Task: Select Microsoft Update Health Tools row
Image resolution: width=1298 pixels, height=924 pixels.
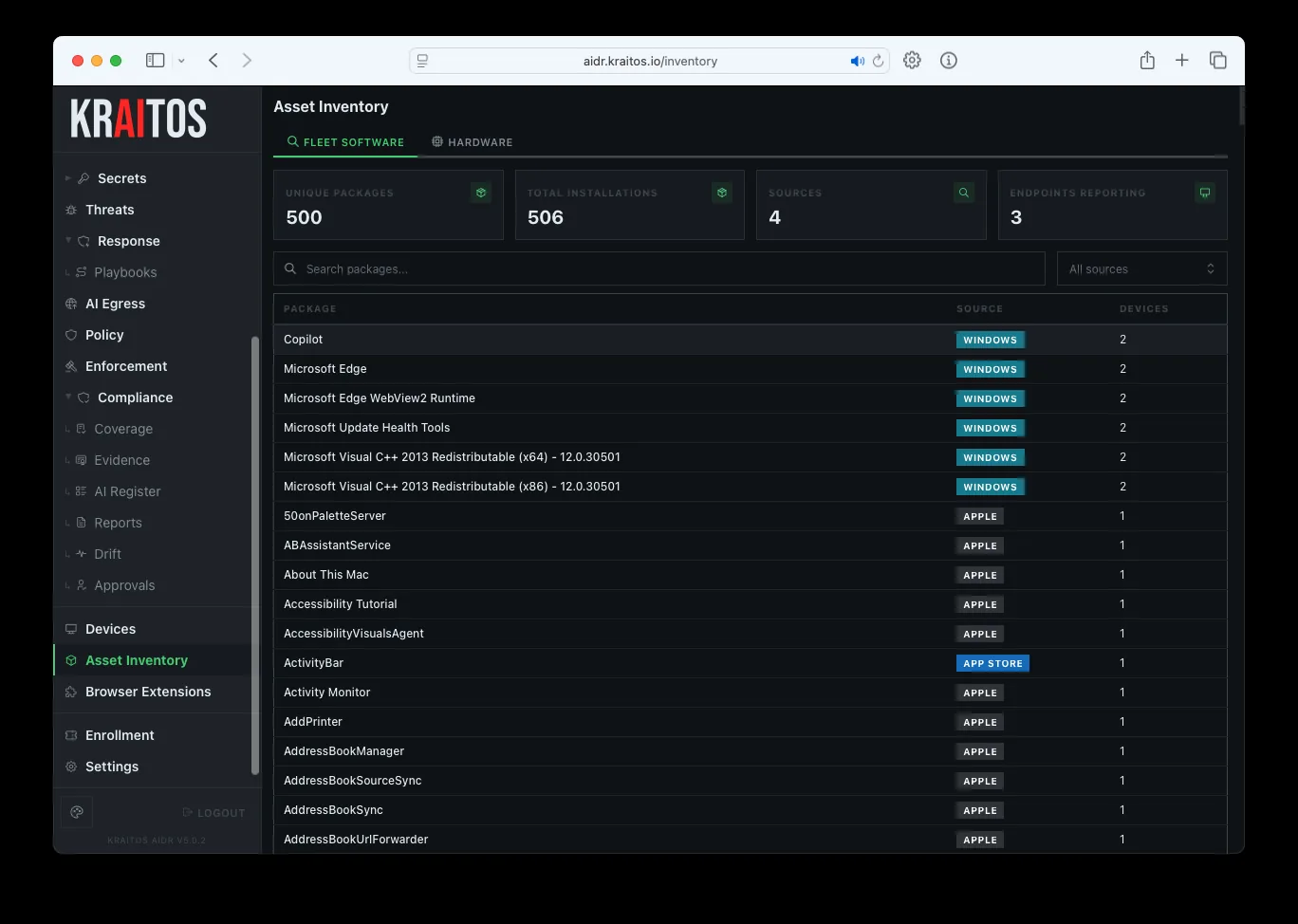Action: tap(750, 428)
